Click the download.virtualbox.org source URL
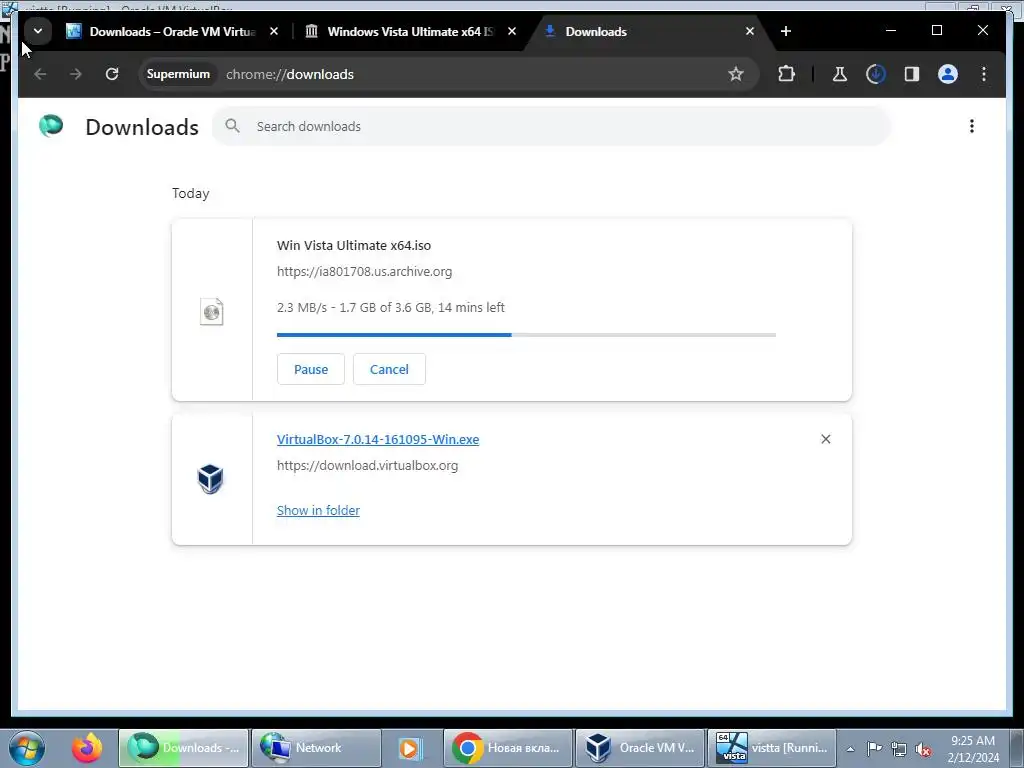The width and height of the screenshot is (1024, 768). point(367,466)
